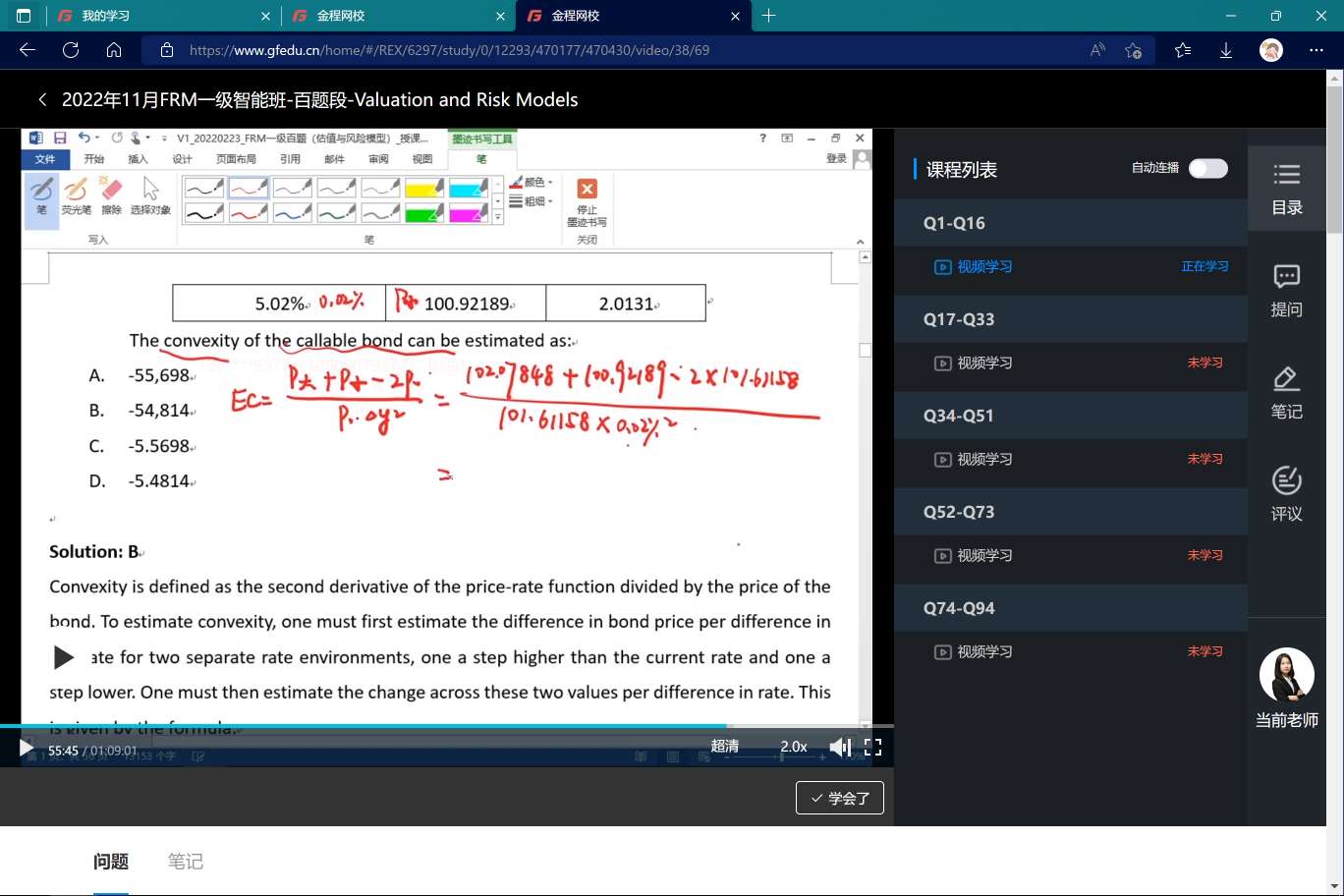This screenshot has height=896, width=1344.
Task: Go back using course title arrow
Action: tap(42, 100)
